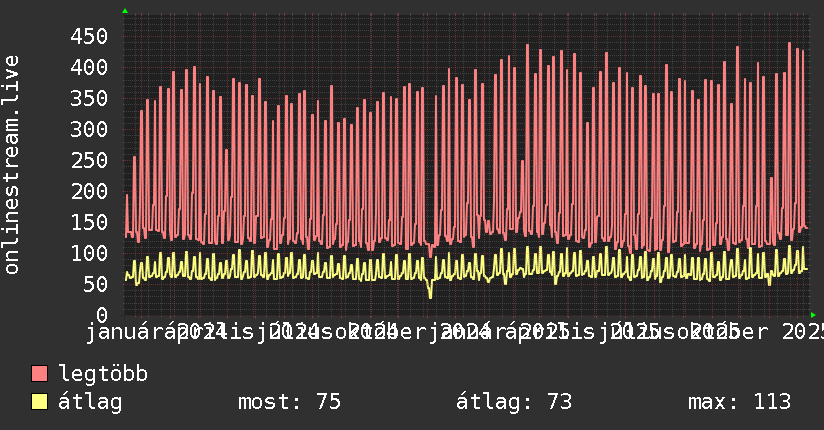Click the 150 y-axis label
824x430 pixels.
[89, 222]
